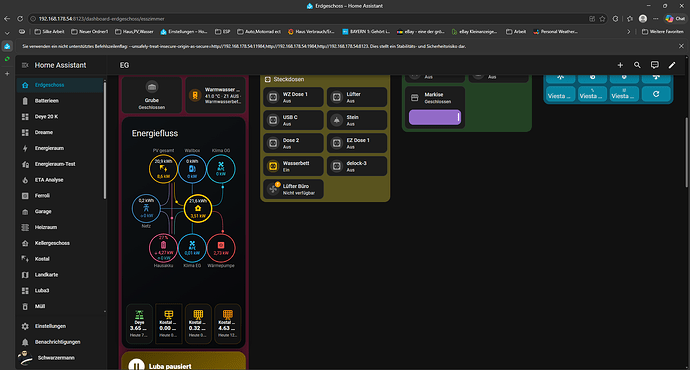Click the dashboard vertical scrollbar
Screen dimensions: 690x370
(x=687, y=152)
